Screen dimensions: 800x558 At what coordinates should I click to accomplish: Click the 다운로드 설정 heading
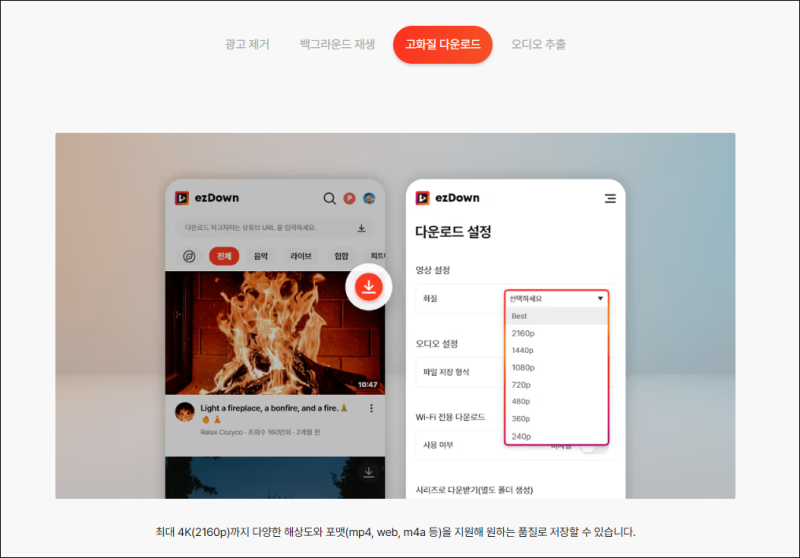[453, 232]
